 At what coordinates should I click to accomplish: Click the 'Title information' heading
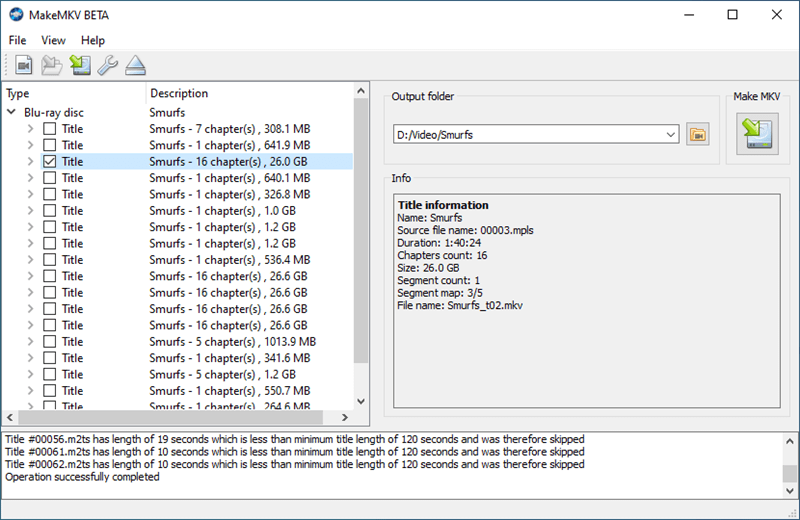coord(443,205)
